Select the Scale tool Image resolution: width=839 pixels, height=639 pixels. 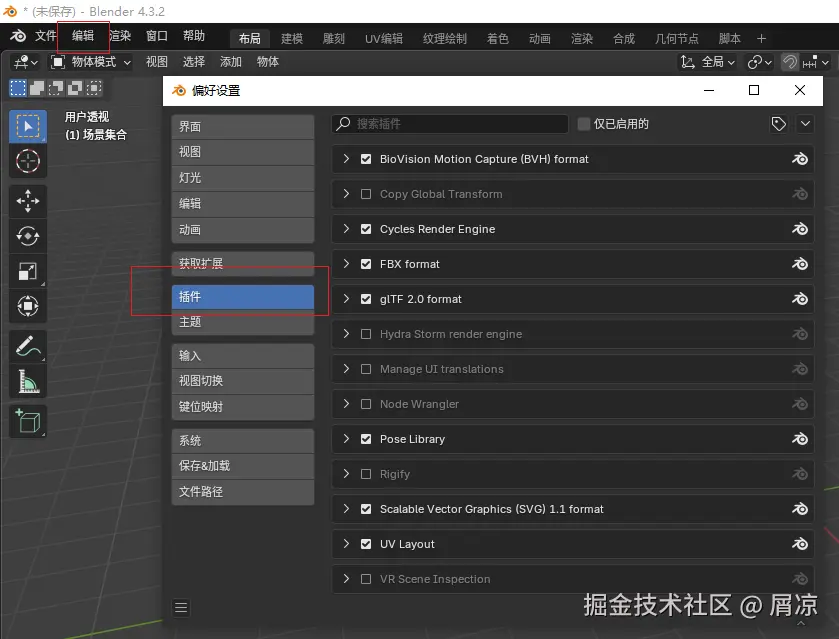tap(28, 271)
